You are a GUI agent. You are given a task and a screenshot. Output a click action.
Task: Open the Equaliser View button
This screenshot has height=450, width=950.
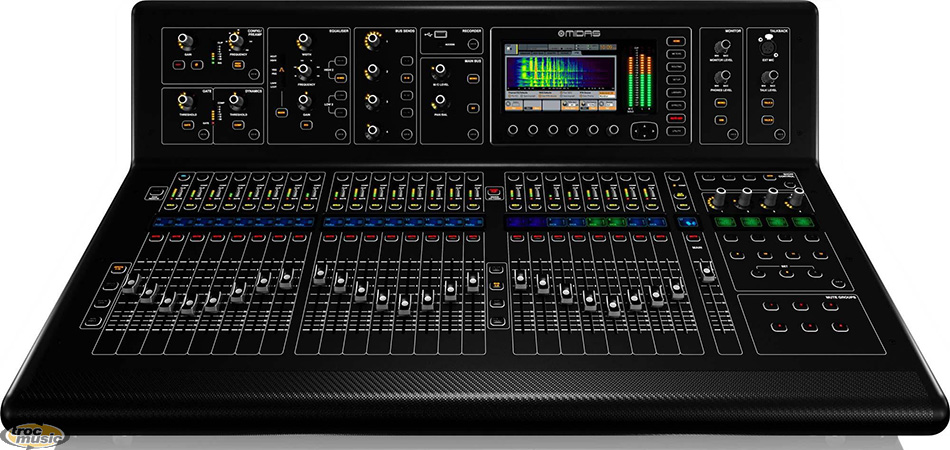click(341, 134)
